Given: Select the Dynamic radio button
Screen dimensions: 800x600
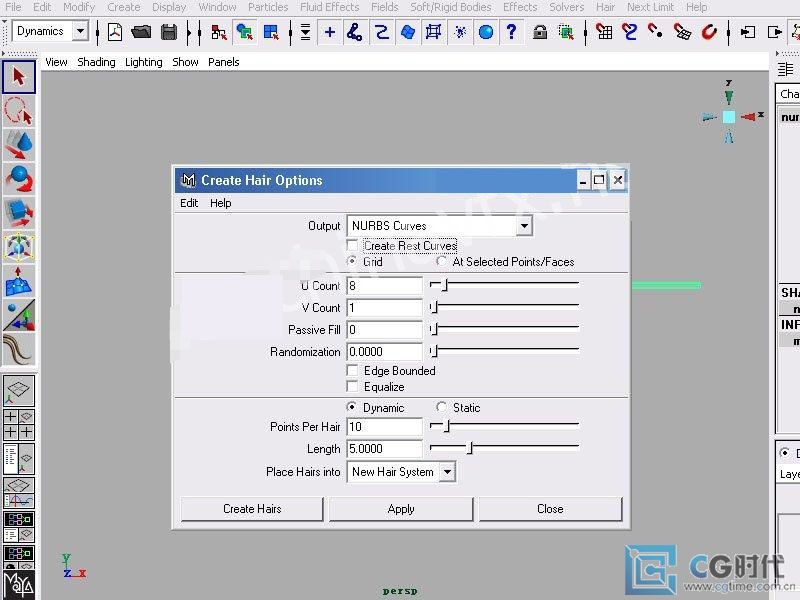Looking at the screenshot, I should click(352, 407).
